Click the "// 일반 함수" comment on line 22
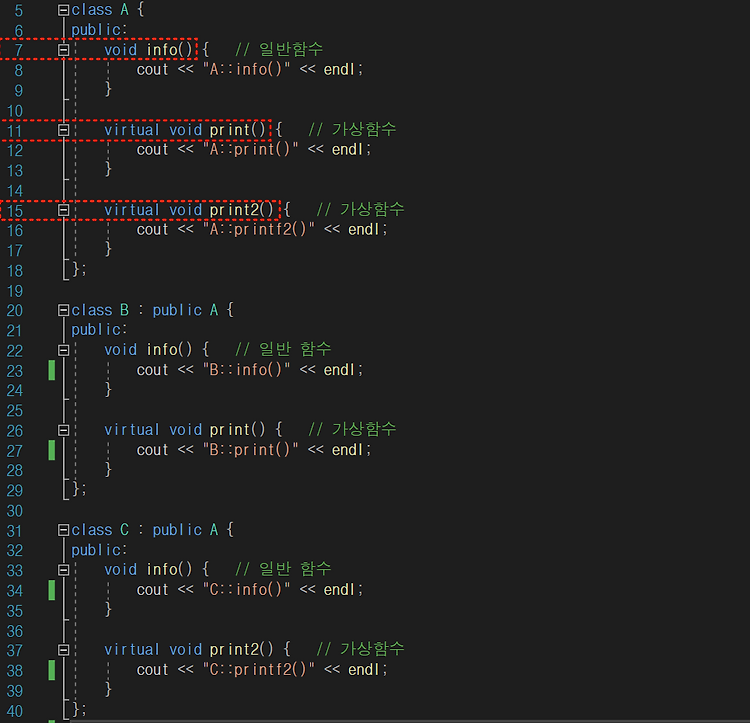The height and width of the screenshot is (723, 750). pyautogui.click(x=283, y=349)
